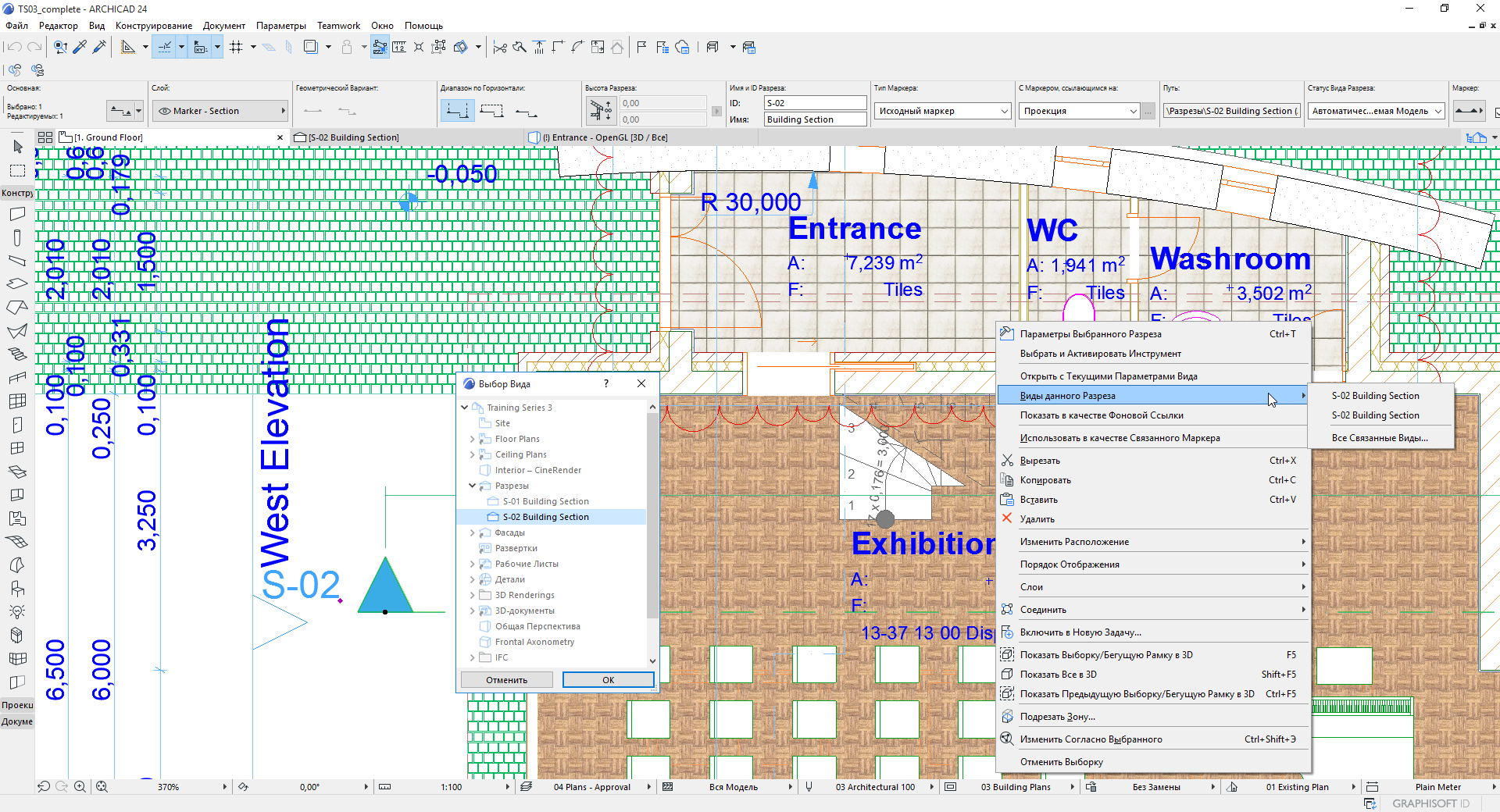1500x812 pixels.
Task: Select the Marquee tool
Action: point(17,170)
